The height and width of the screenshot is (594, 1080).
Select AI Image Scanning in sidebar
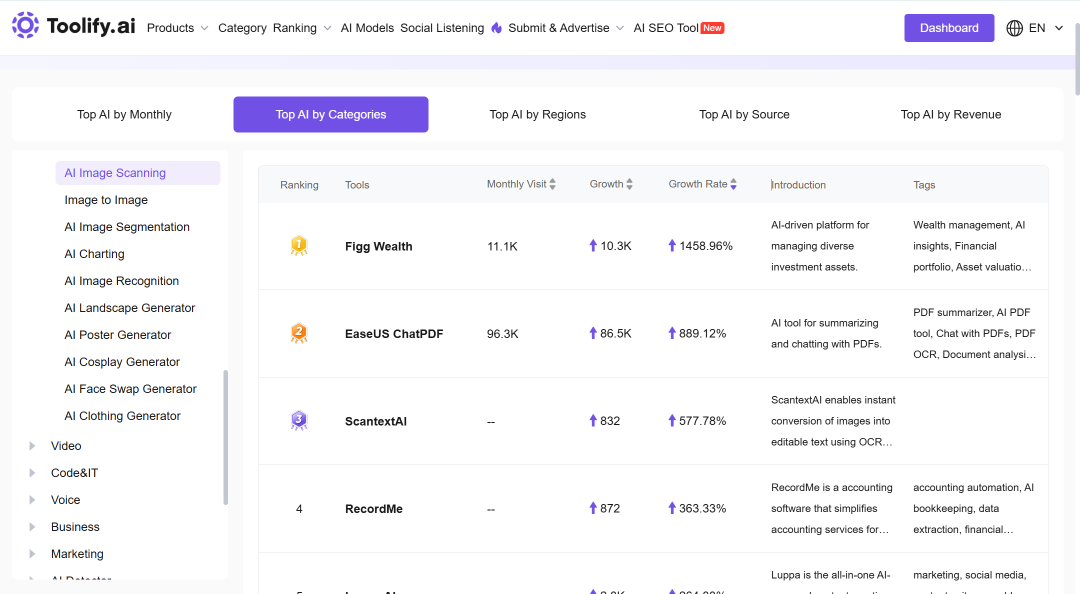[x=138, y=173]
